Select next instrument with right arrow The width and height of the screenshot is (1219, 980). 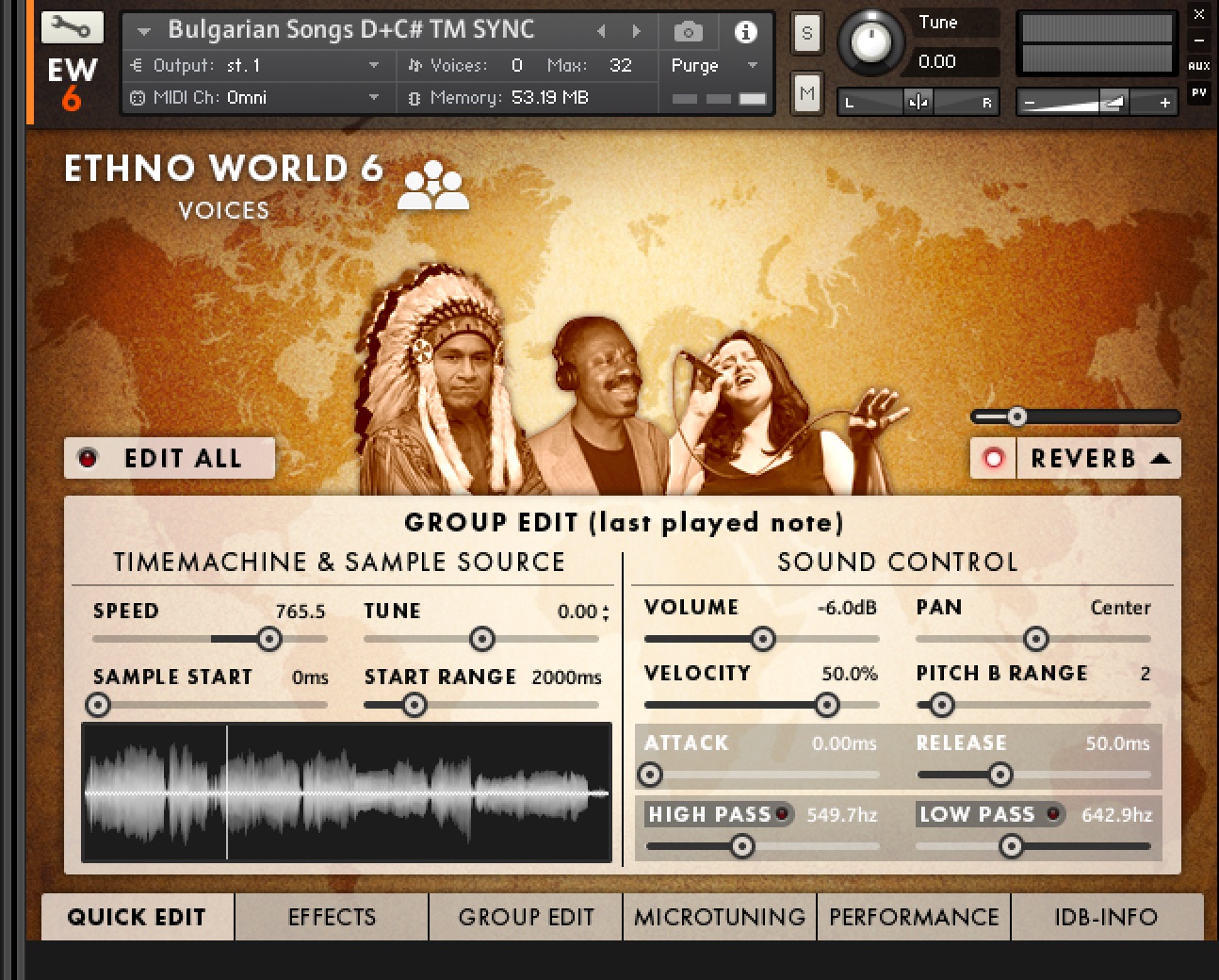pyautogui.click(x=637, y=32)
